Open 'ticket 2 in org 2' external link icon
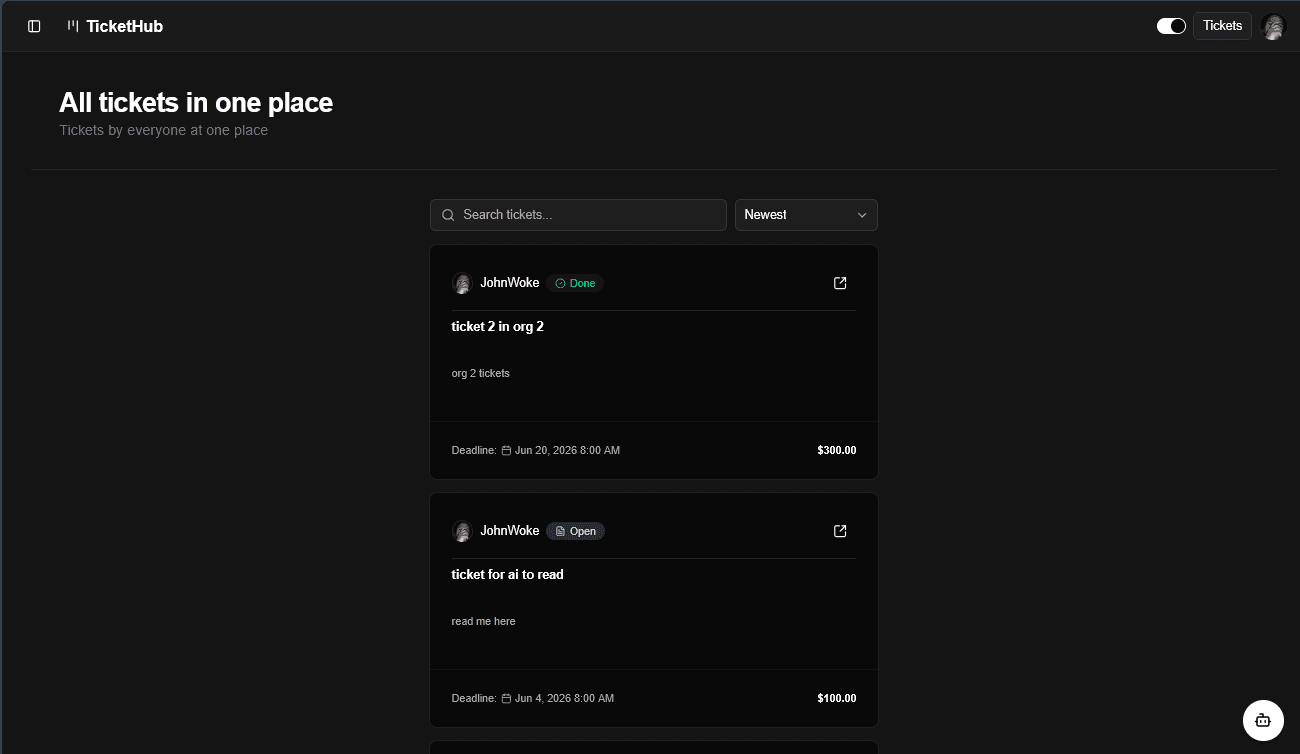1300x754 pixels. pos(840,283)
